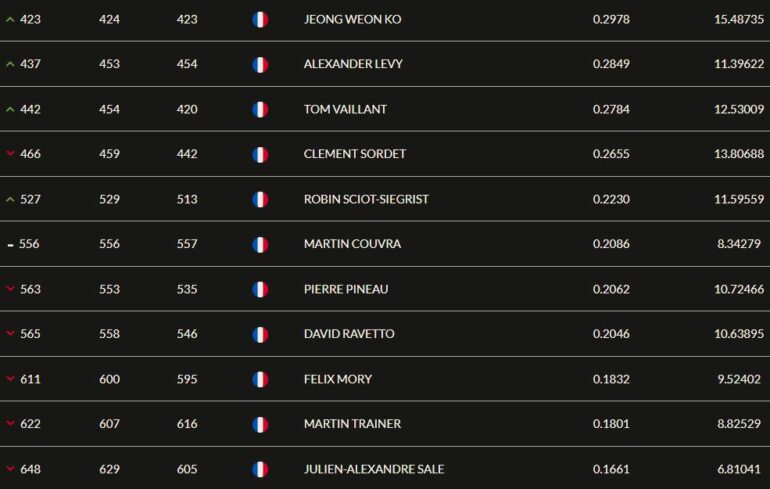The height and width of the screenshot is (489, 770).
Task: Click the green up arrow beside rank 423
Action: click(x=10, y=19)
